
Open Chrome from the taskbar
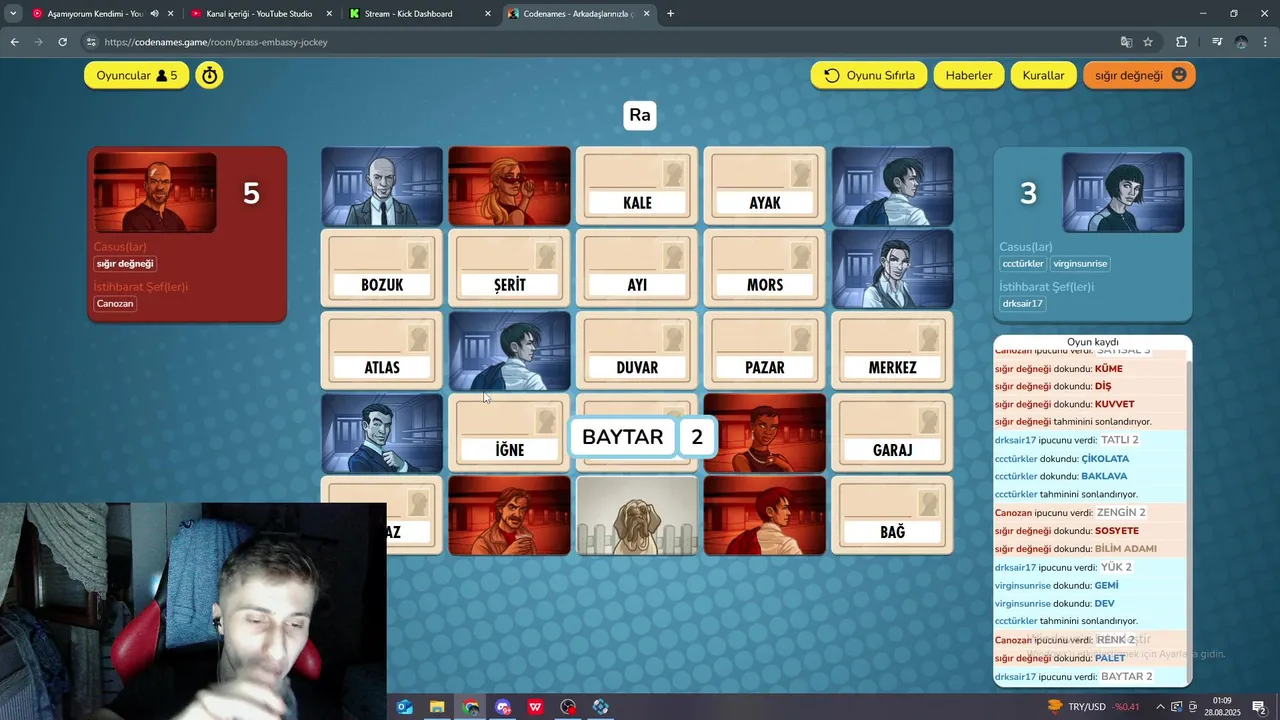(470, 707)
